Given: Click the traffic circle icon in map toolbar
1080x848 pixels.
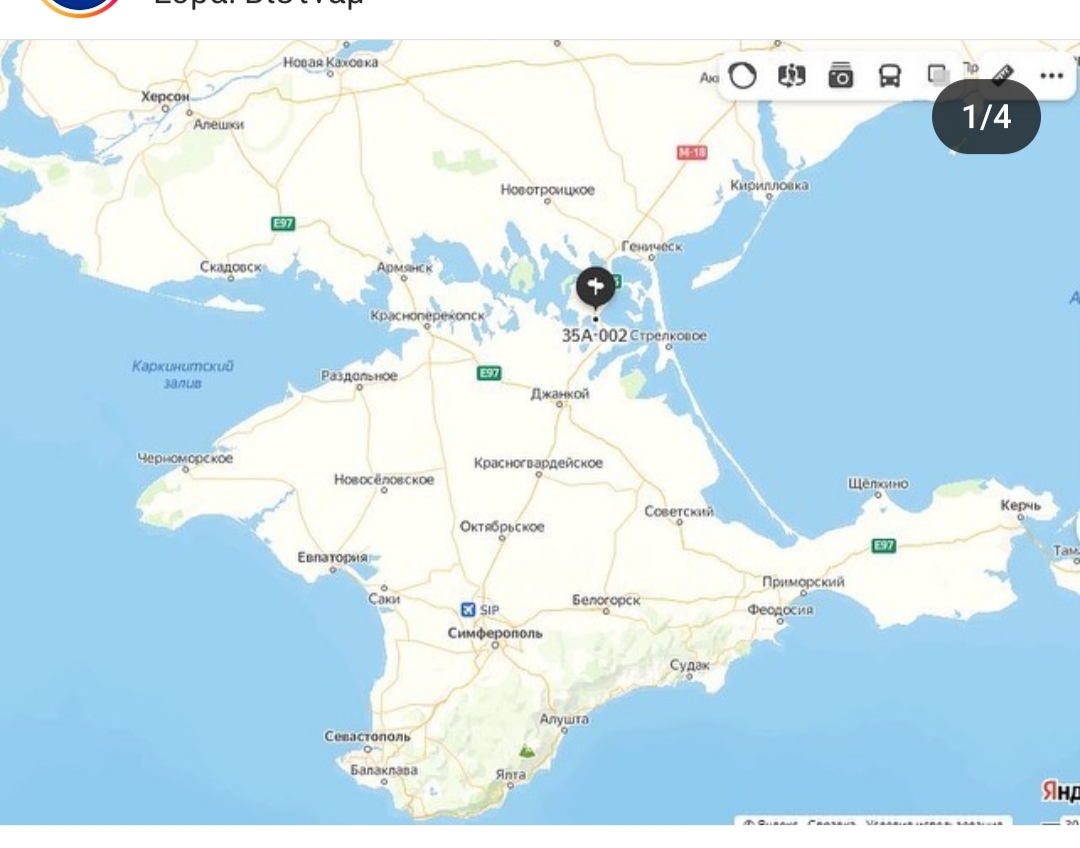Looking at the screenshot, I should [742, 76].
